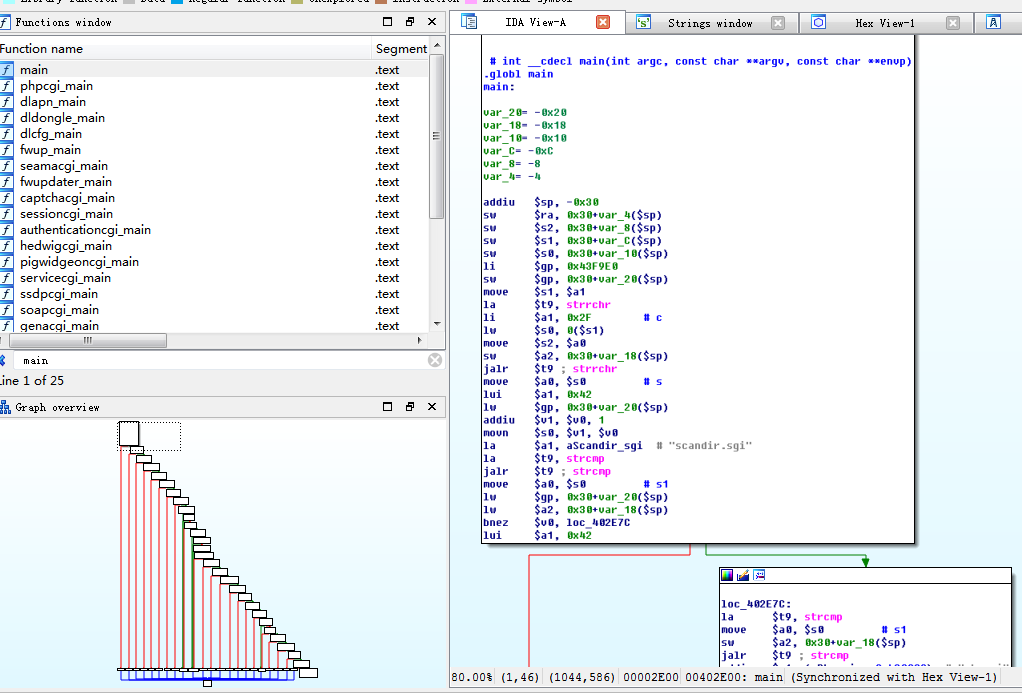Click the scroll-down arrow of the functions list

tap(437, 324)
